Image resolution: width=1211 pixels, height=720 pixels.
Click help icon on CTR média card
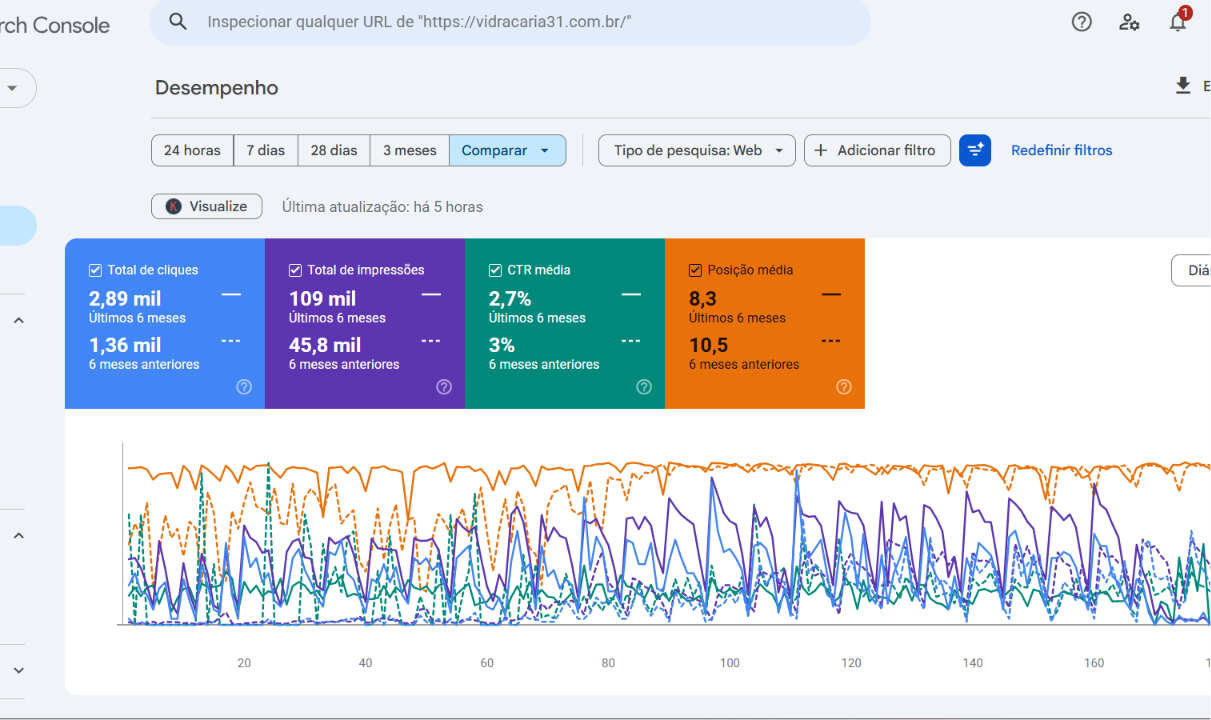pyautogui.click(x=644, y=387)
